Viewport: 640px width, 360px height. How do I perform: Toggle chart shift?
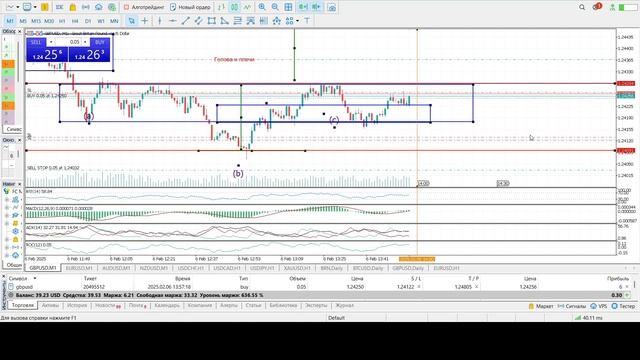click(x=316, y=7)
